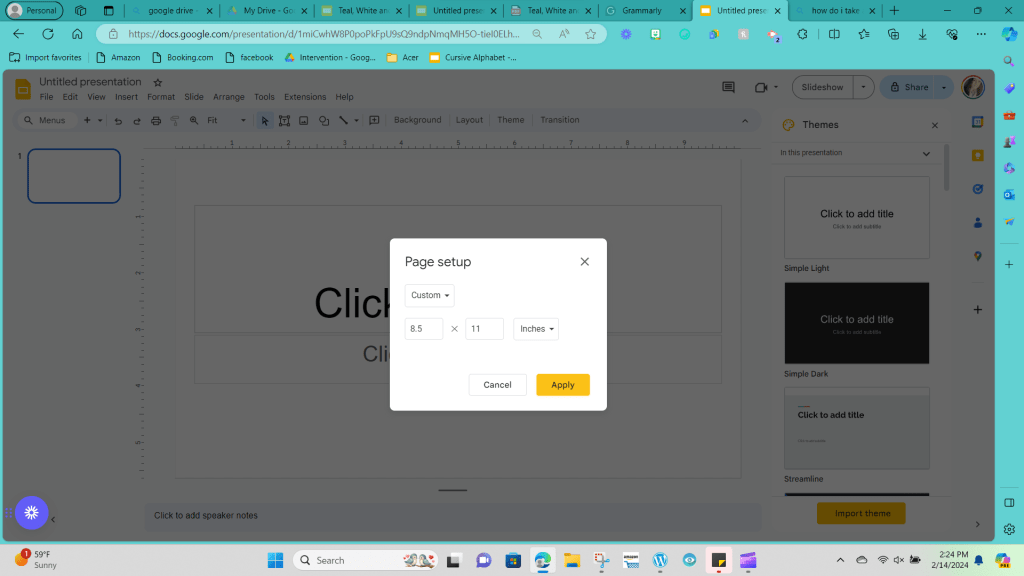The image size is (1024, 576).
Task: Open Google Calendar side panel icon
Action: pos(978,122)
